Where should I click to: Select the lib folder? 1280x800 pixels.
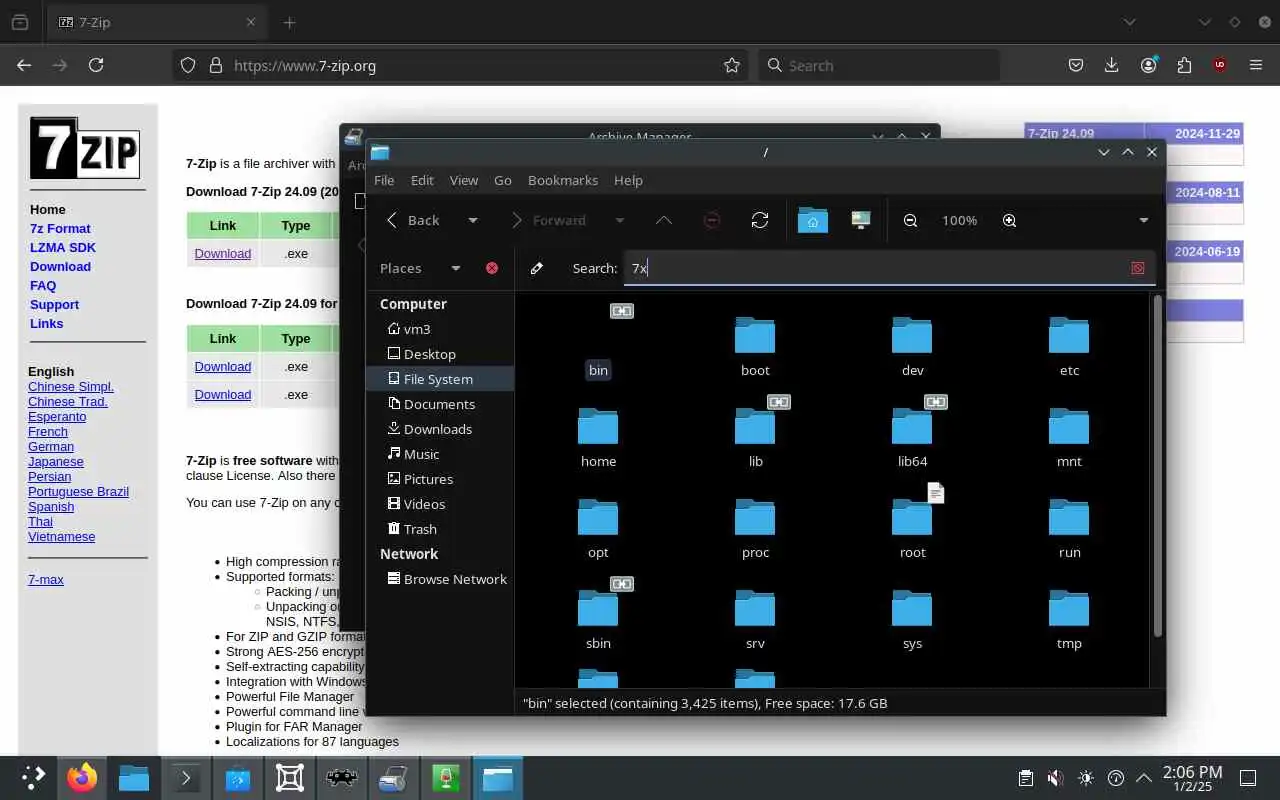pos(755,438)
